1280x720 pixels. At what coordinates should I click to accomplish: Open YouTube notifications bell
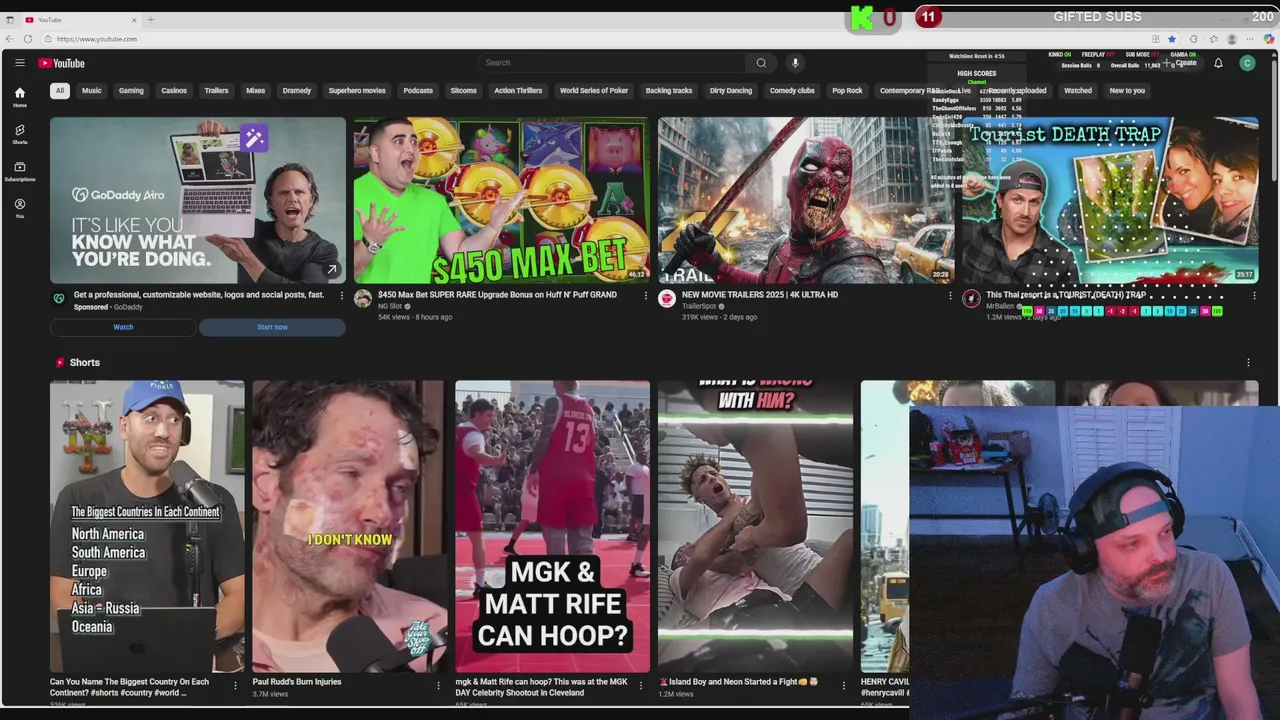(x=1218, y=63)
